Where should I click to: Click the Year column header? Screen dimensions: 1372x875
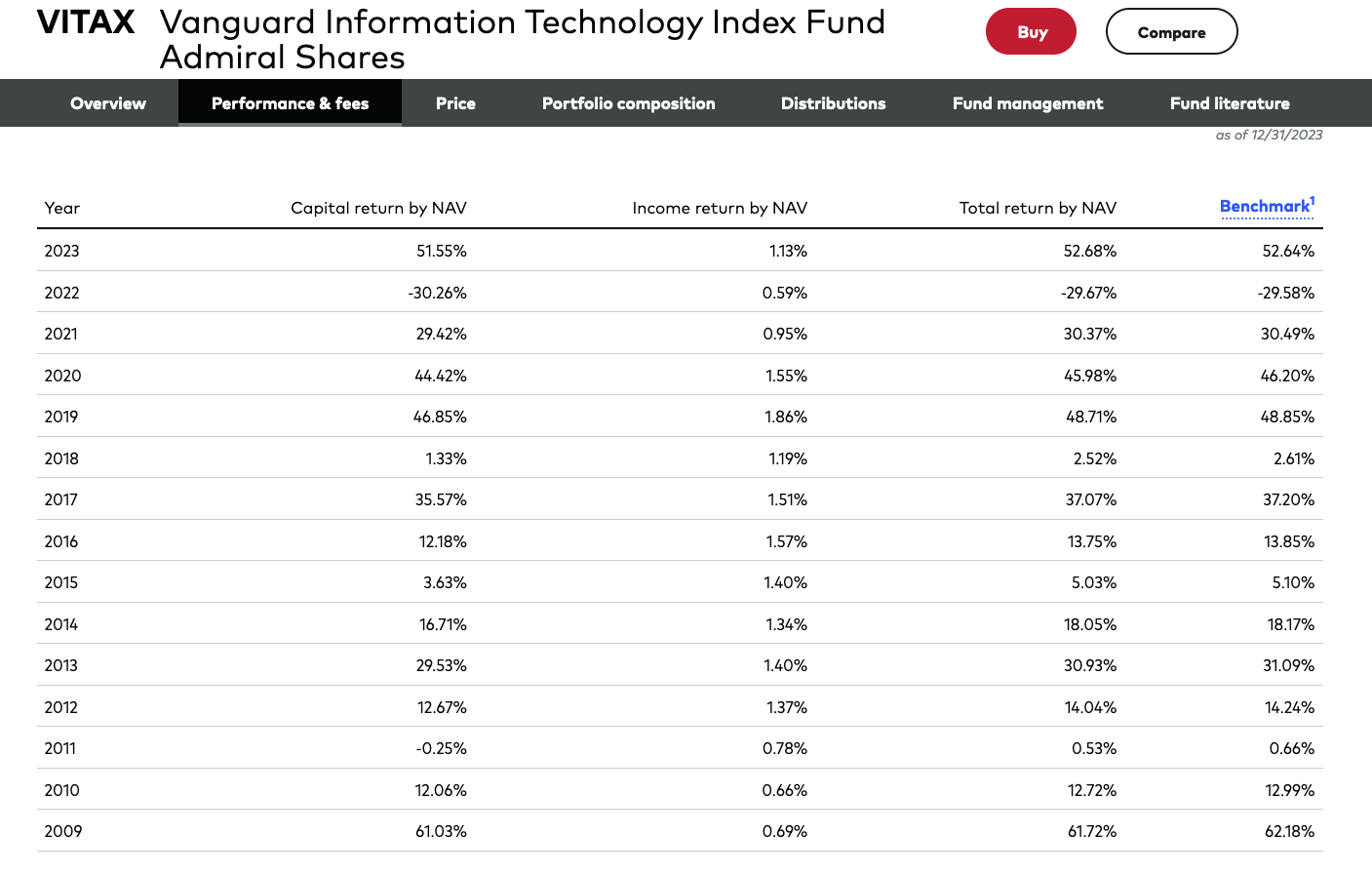[62, 208]
